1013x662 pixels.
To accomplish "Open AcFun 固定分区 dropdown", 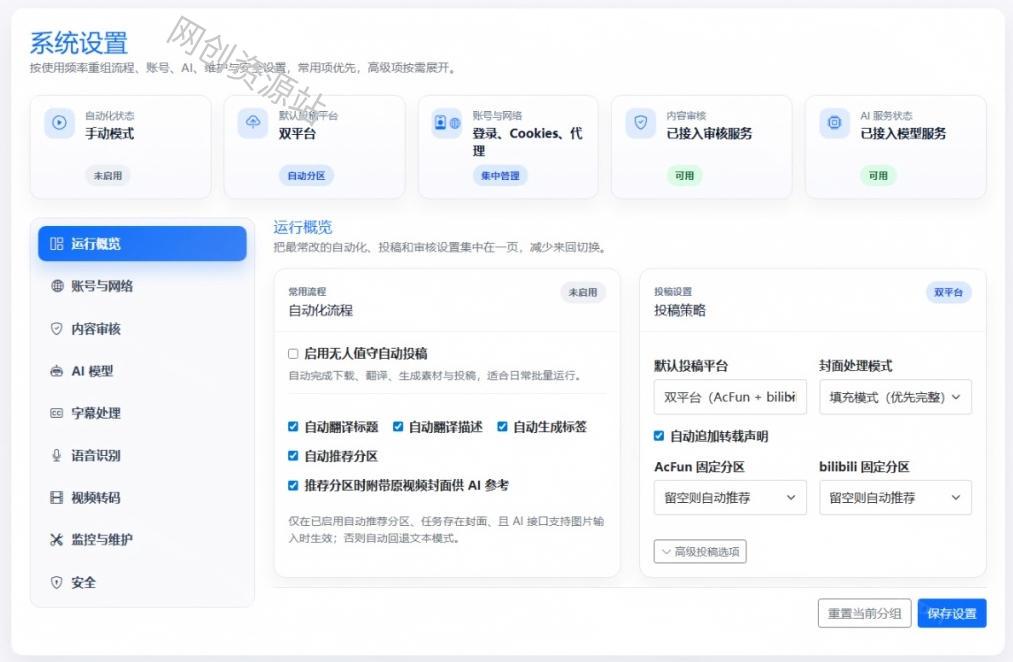I will coord(730,497).
